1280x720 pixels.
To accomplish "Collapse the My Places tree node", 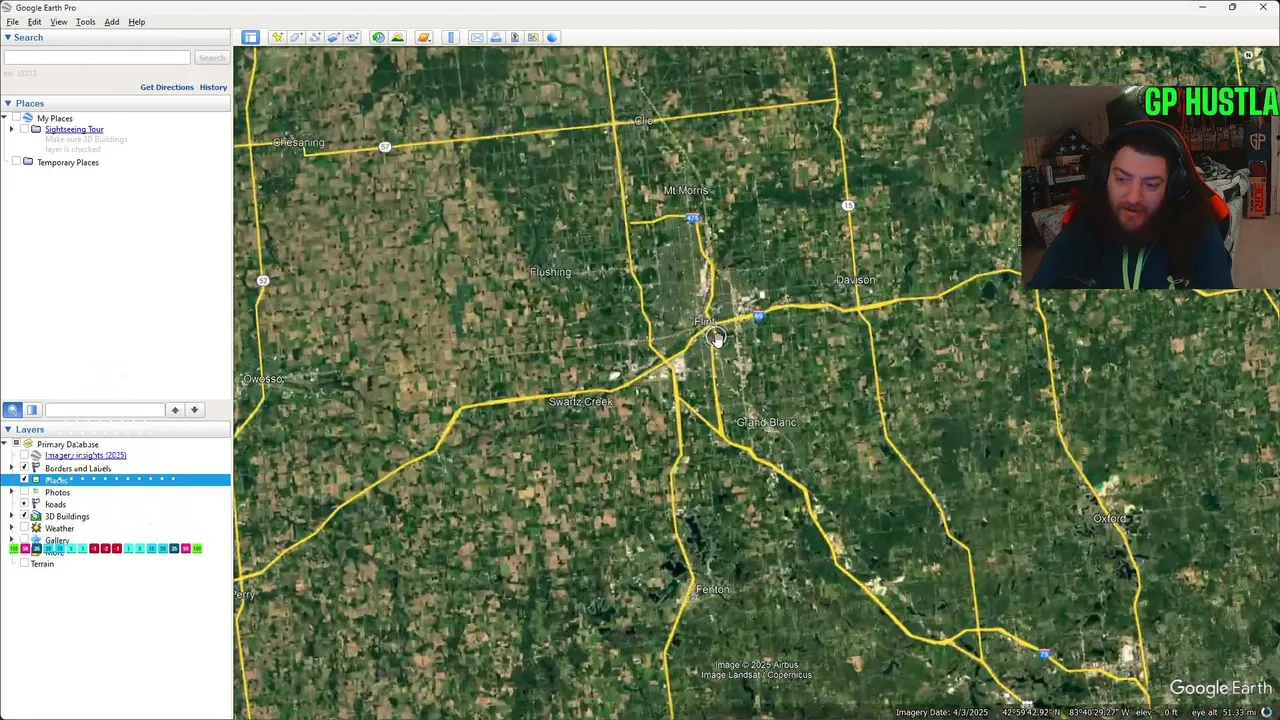I will [x=4, y=117].
